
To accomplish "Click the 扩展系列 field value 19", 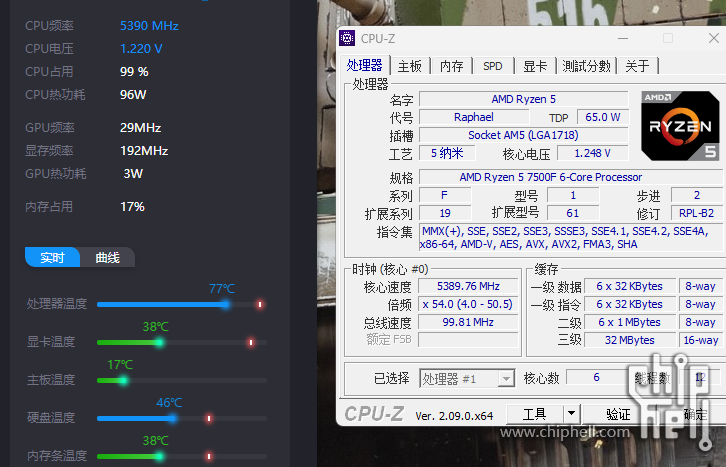I will (x=445, y=213).
